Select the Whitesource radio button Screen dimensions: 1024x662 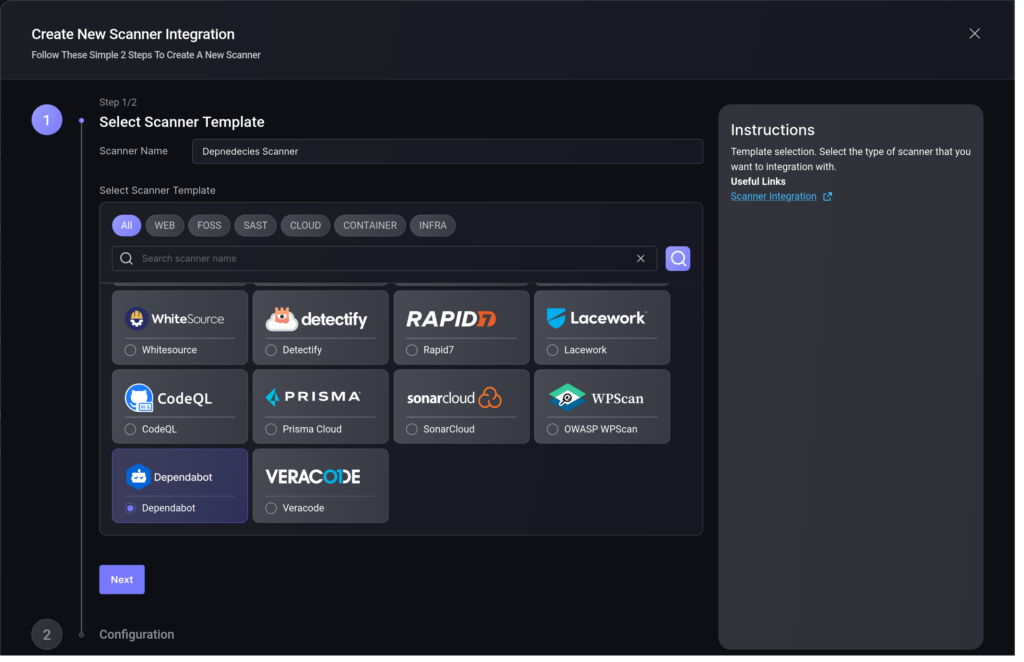click(131, 350)
